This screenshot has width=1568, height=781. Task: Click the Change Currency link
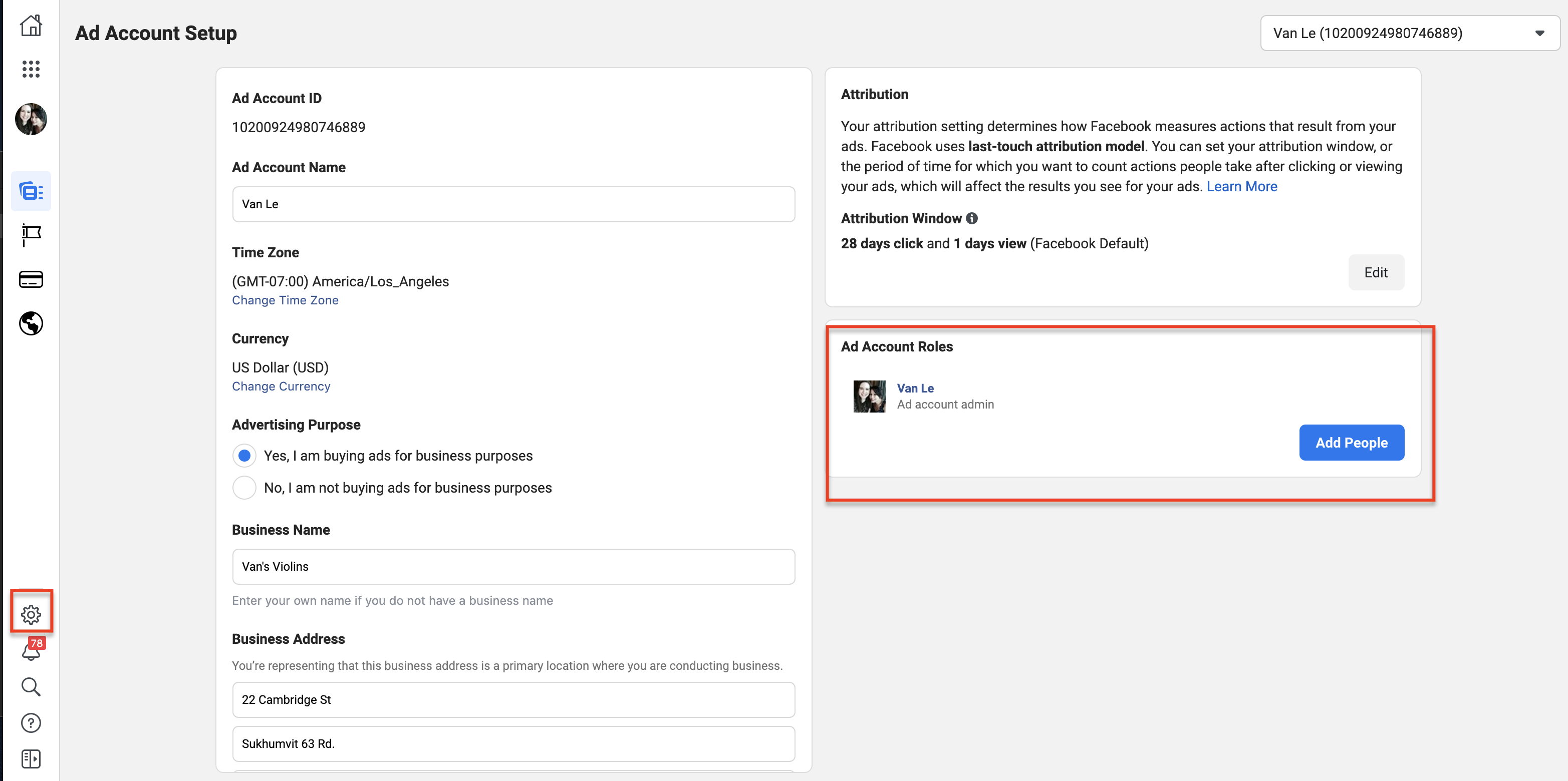tap(281, 386)
